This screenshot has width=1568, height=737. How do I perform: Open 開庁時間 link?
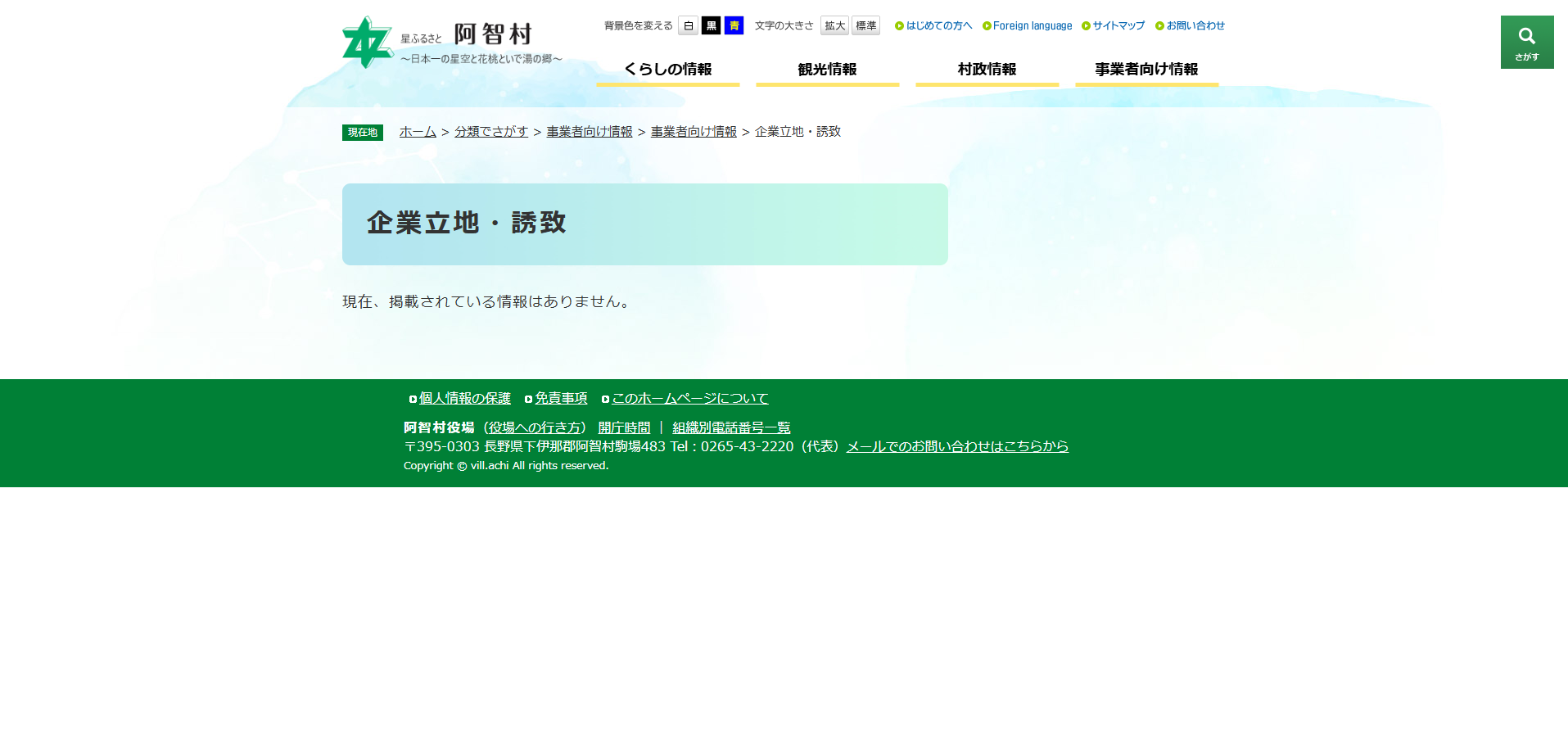[624, 427]
